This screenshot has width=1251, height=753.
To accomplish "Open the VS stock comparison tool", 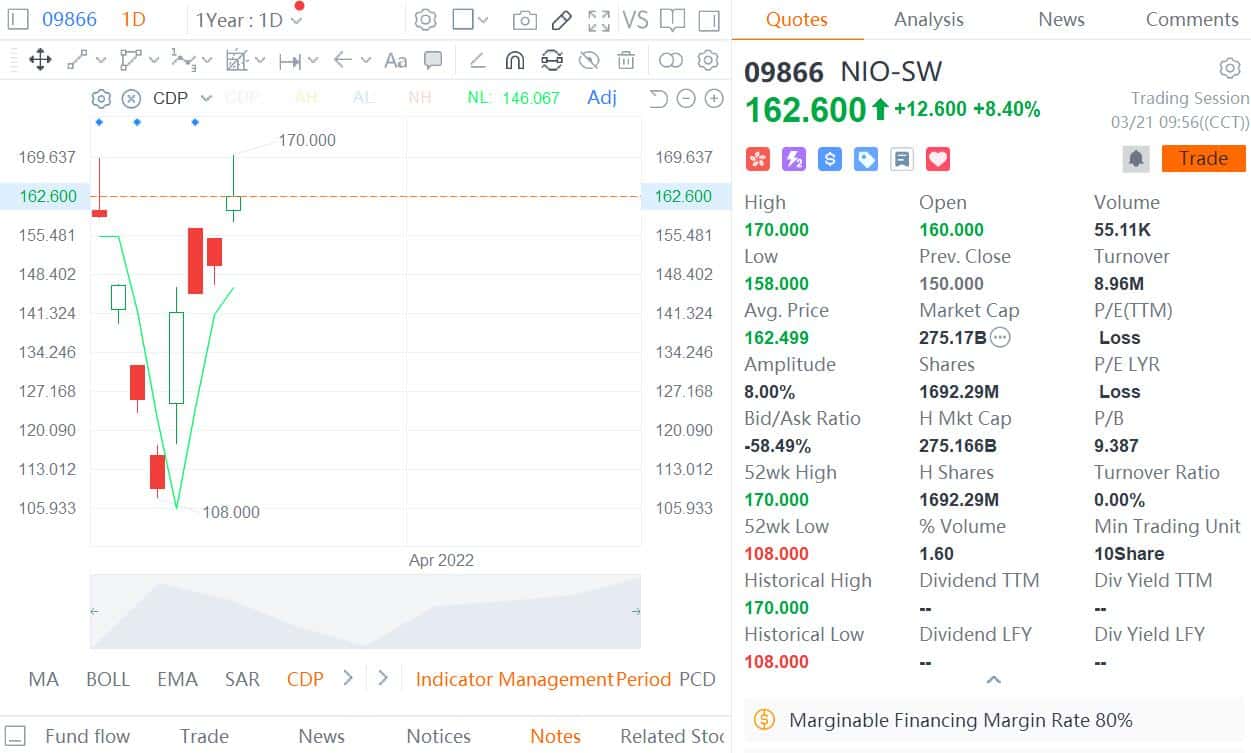I will [x=637, y=19].
